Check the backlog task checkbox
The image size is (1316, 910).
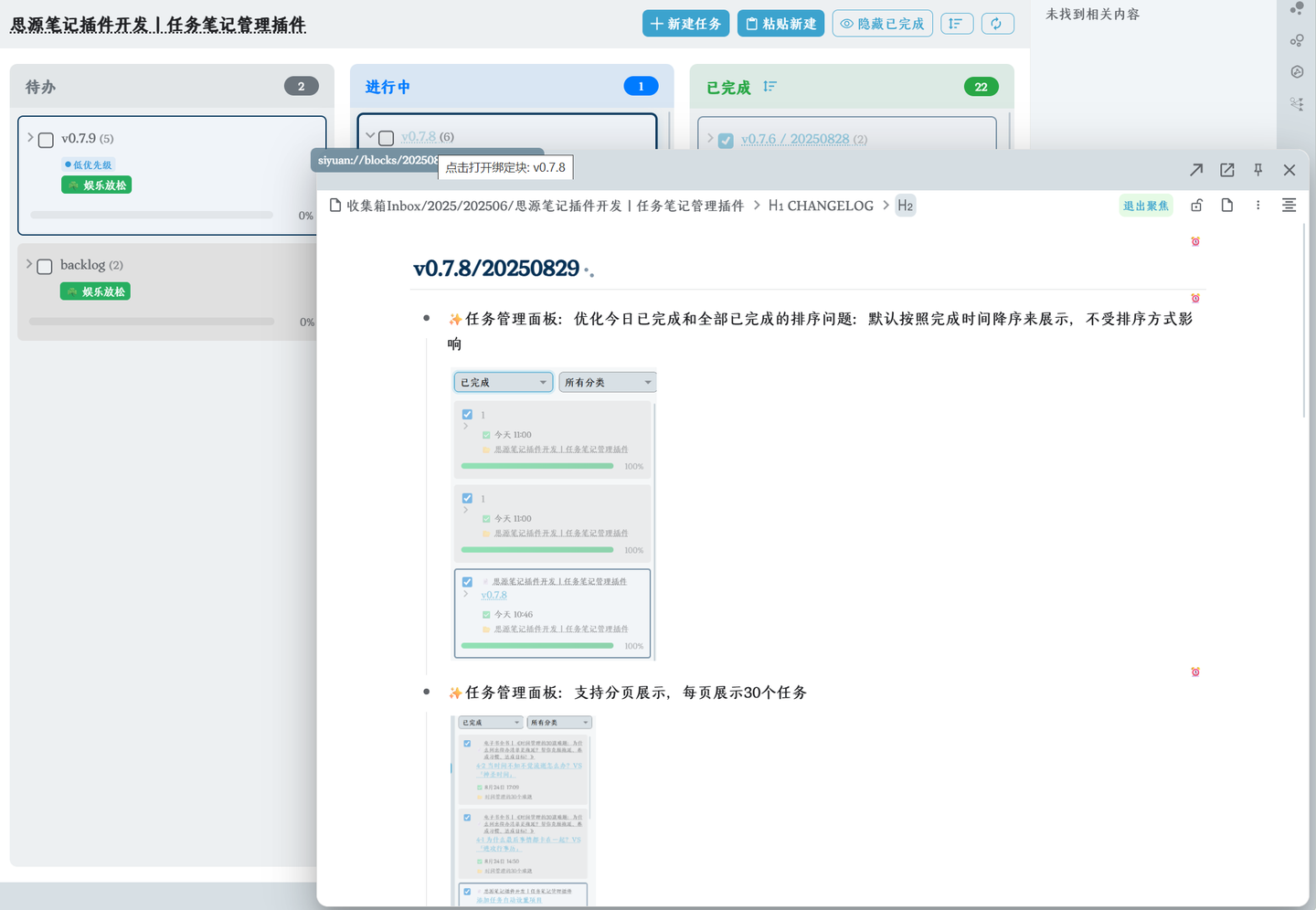pyautogui.click(x=45, y=266)
